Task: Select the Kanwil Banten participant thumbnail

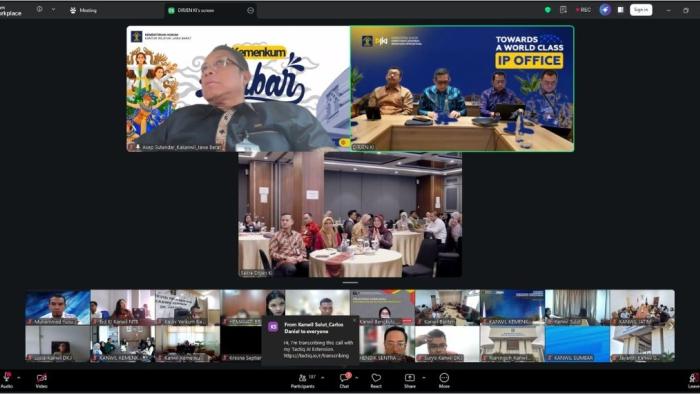Action: pyautogui.click(x=447, y=307)
